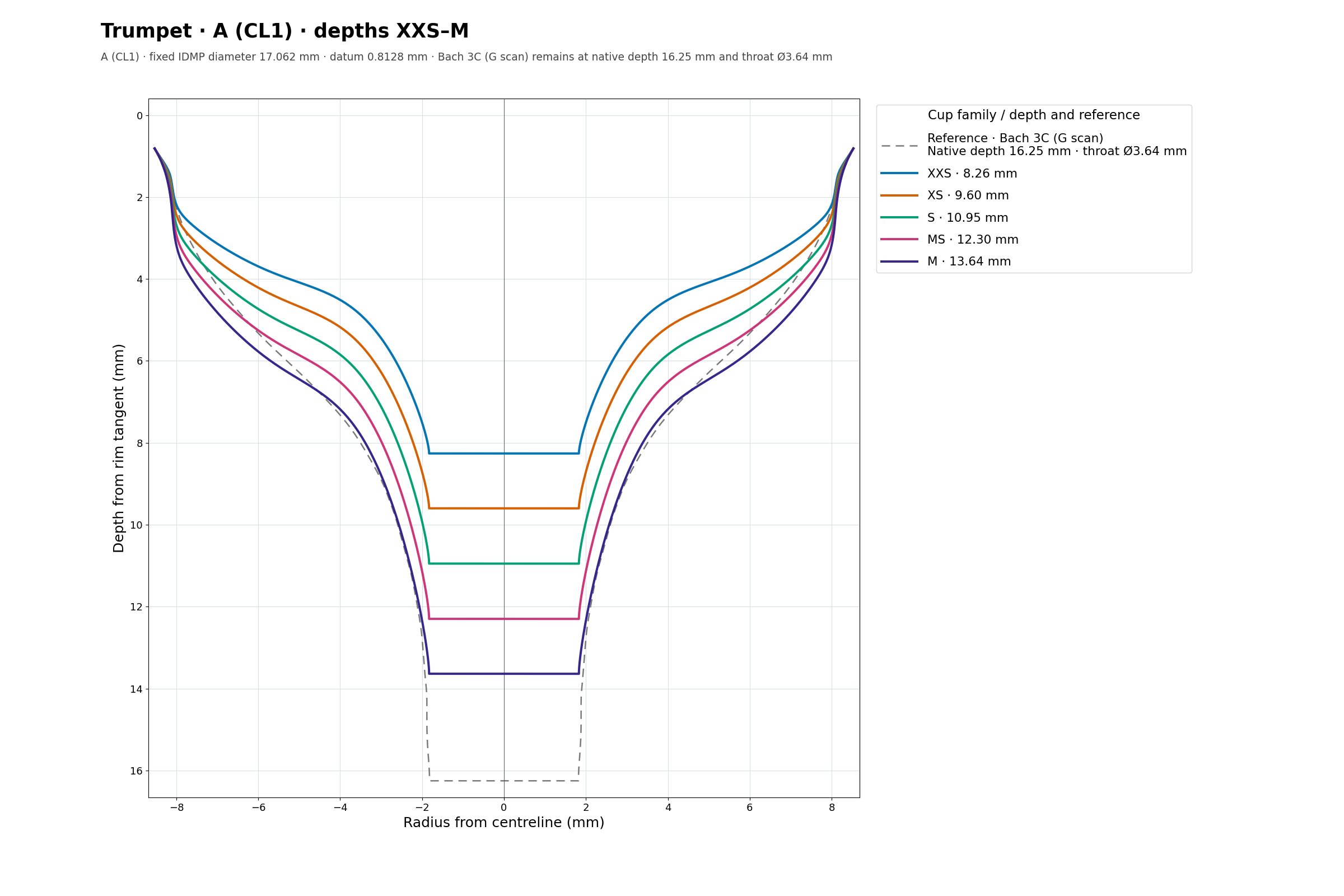
Task: Click the y-axis tick label 10
Action: coord(136,525)
